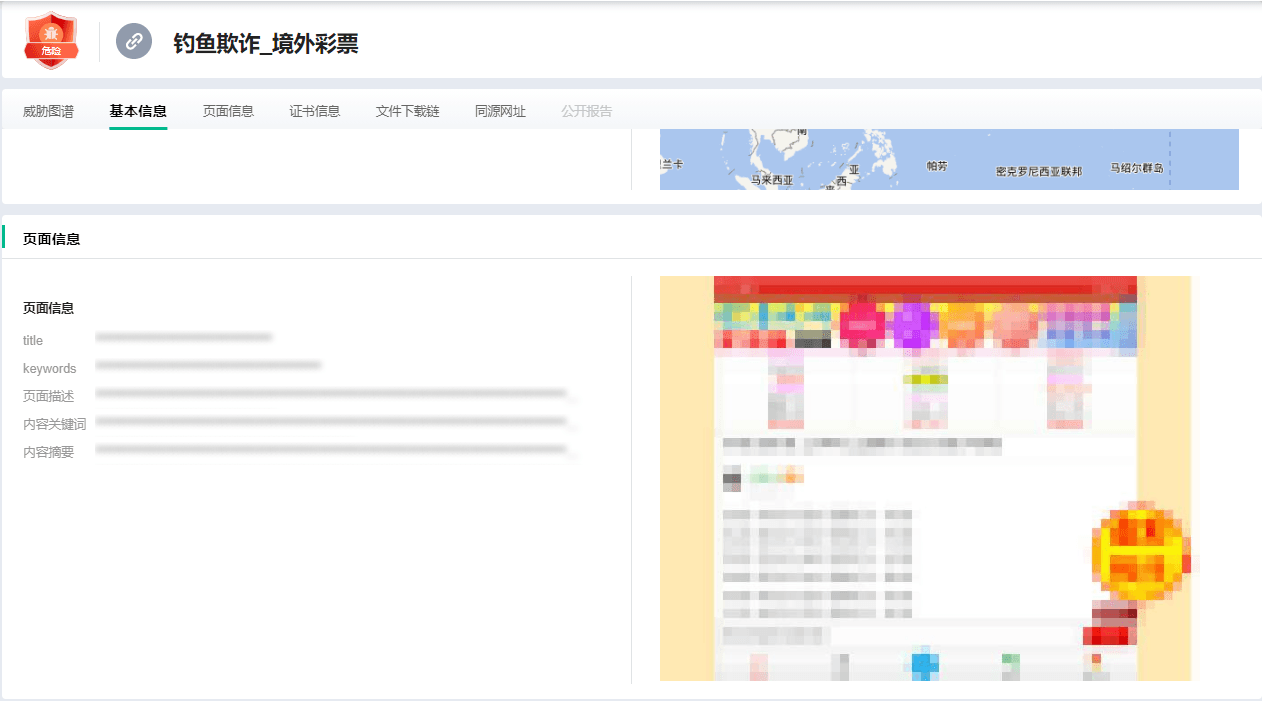Image resolution: width=1263 pixels, height=701 pixels.
Task: Click the blurred title field value
Action: (x=184, y=338)
